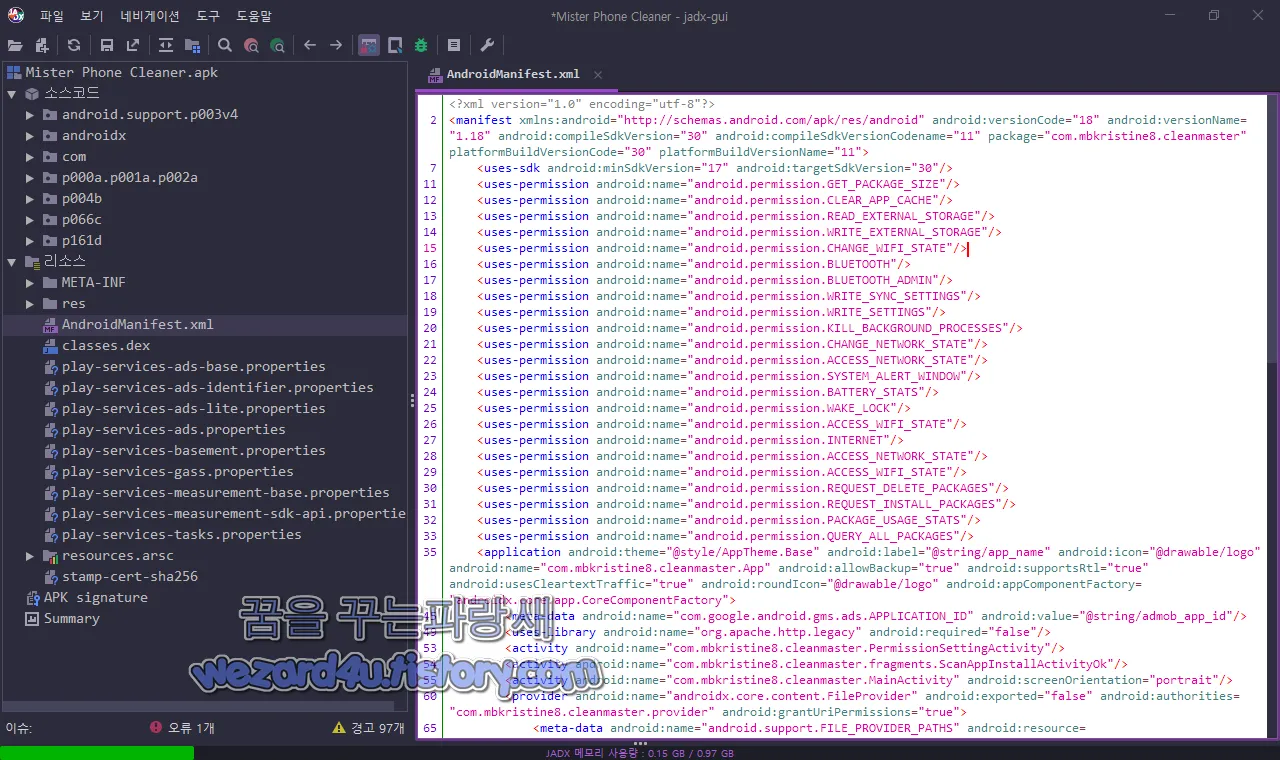Viewport: 1280px width, 760px height.
Task: Click the Sync with editor icon
Action: (166, 45)
